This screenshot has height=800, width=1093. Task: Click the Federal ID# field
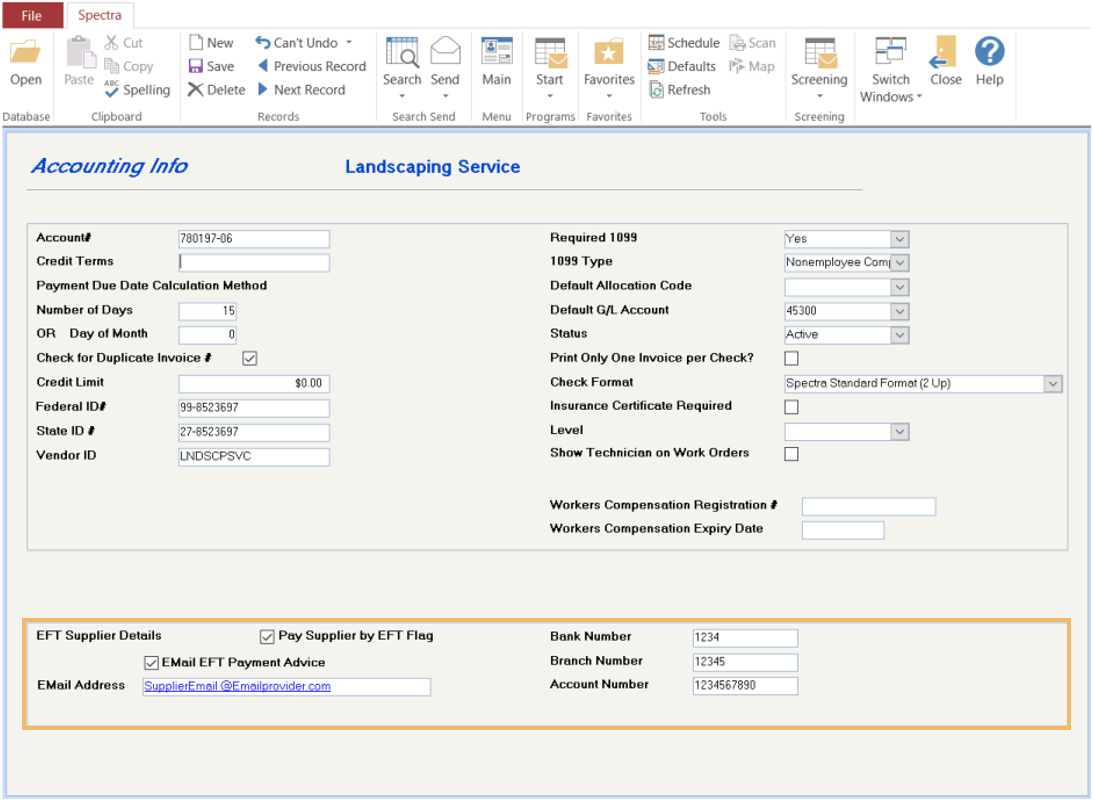pyautogui.click(x=254, y=408)
